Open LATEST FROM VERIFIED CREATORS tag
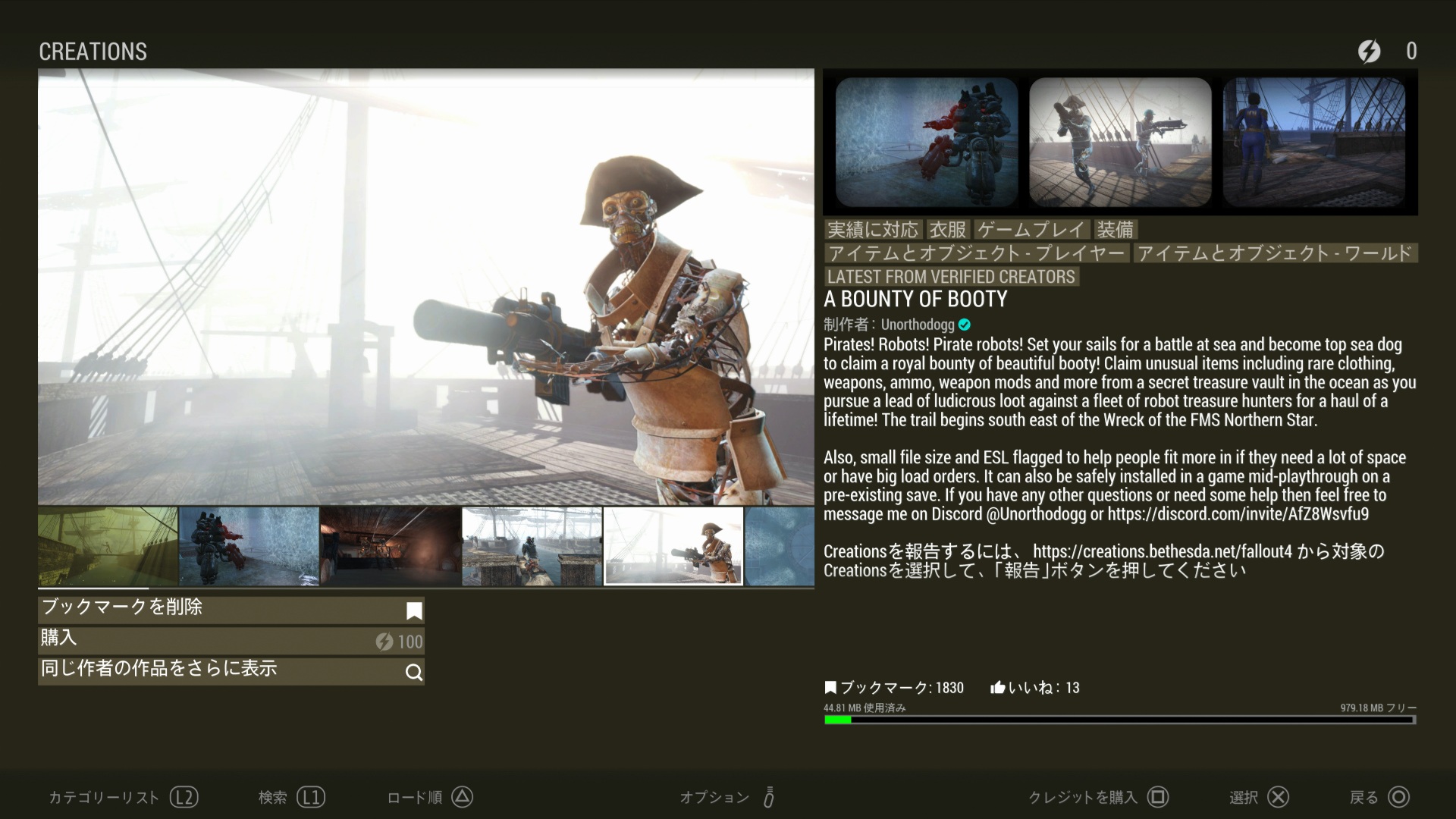Screen dimensions: 1456x819 click(951, 277)
